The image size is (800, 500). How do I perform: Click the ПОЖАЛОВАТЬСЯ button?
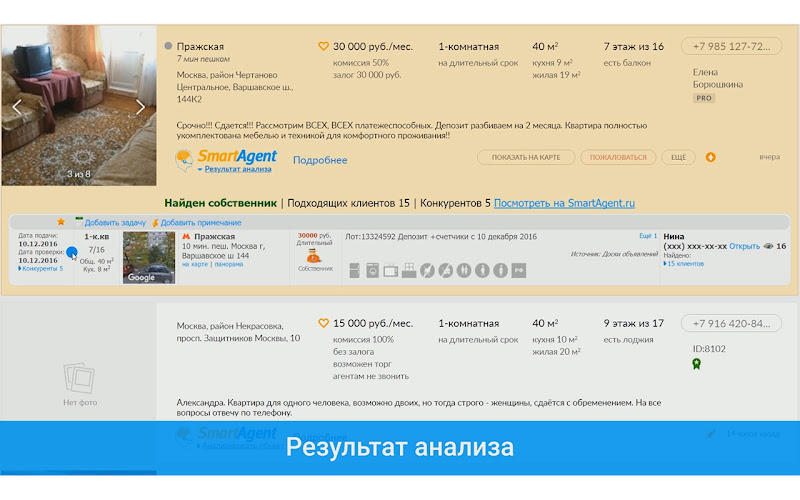coord(618,157)
